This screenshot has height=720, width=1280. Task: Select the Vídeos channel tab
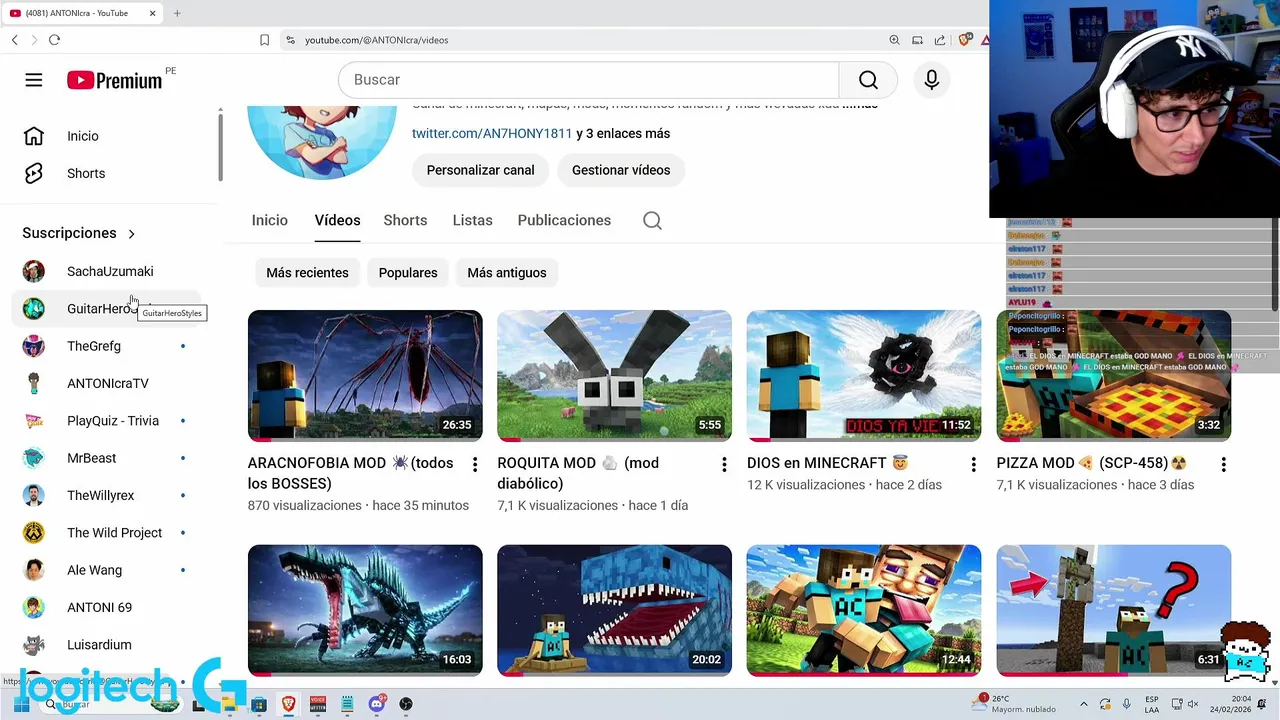pos(337,221)
